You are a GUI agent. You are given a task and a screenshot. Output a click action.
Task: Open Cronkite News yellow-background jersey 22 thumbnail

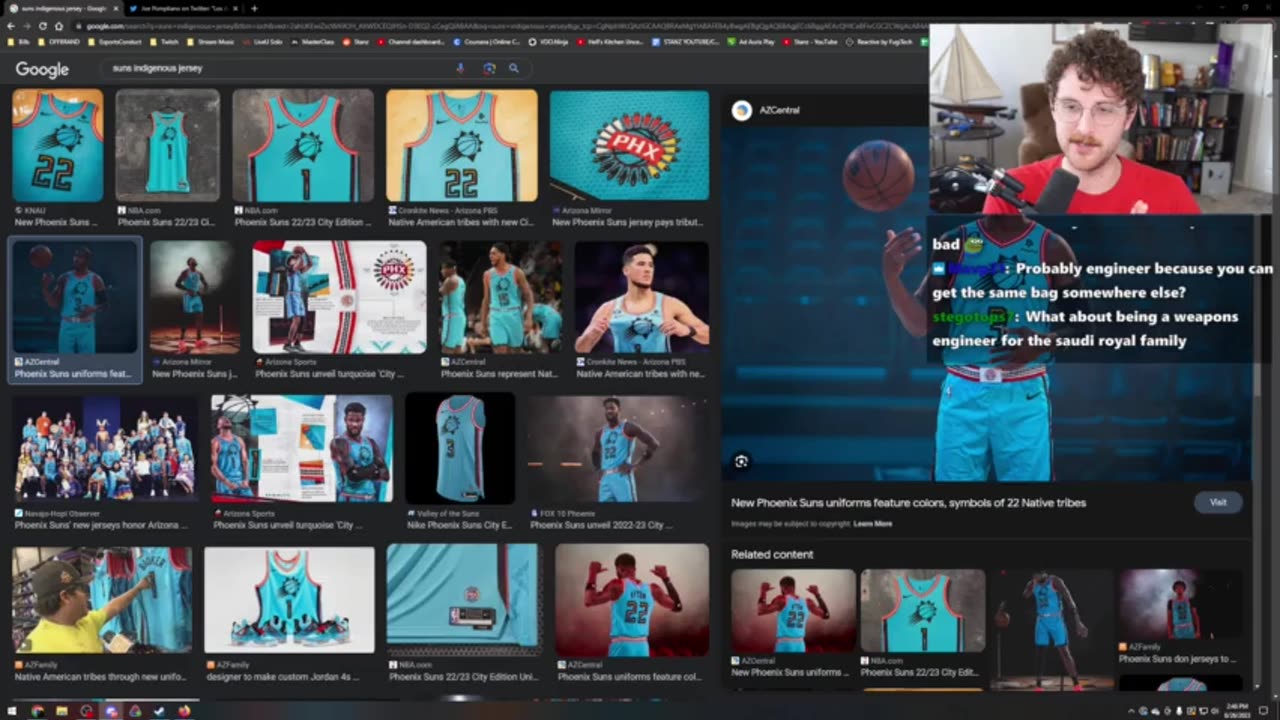(461, 146)
